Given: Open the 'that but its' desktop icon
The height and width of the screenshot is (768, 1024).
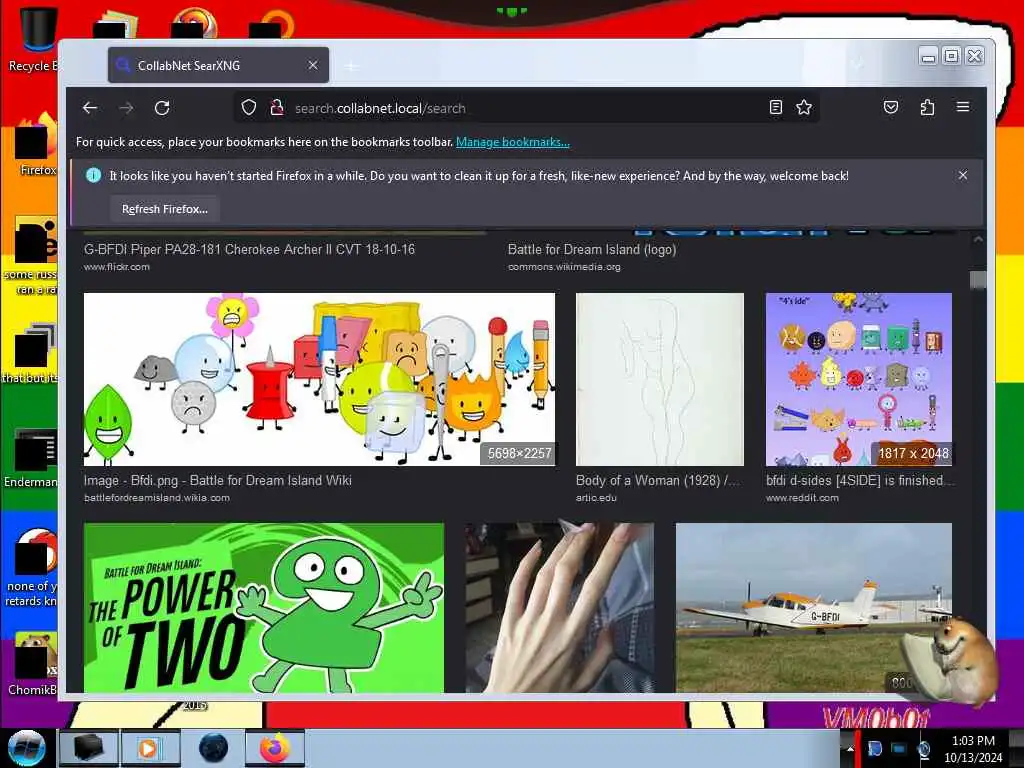Looking at the screenshot, I should (31, 353).
